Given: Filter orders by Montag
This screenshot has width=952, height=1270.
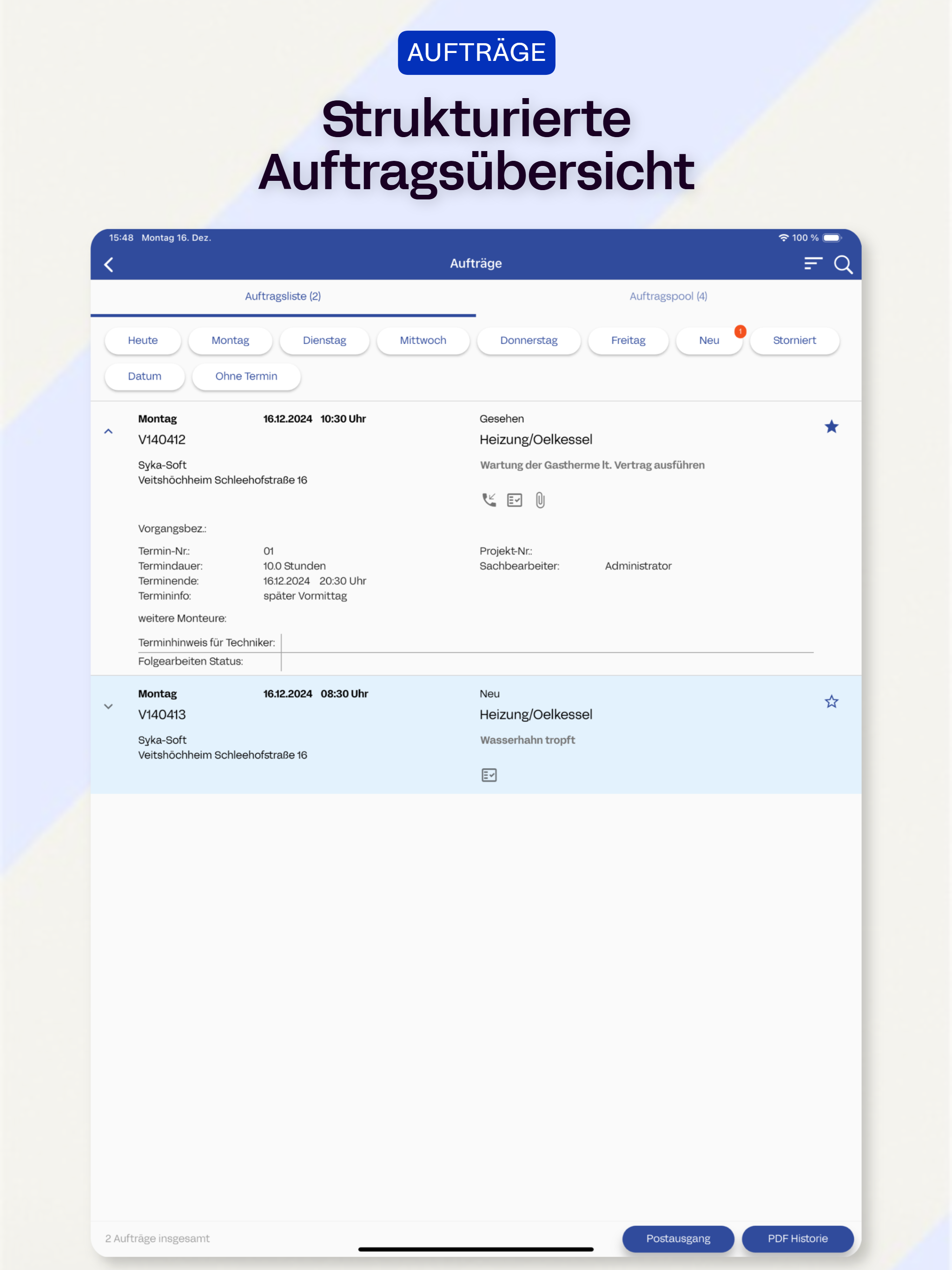Looking at the screenshot, I should (x=230, y=340).
